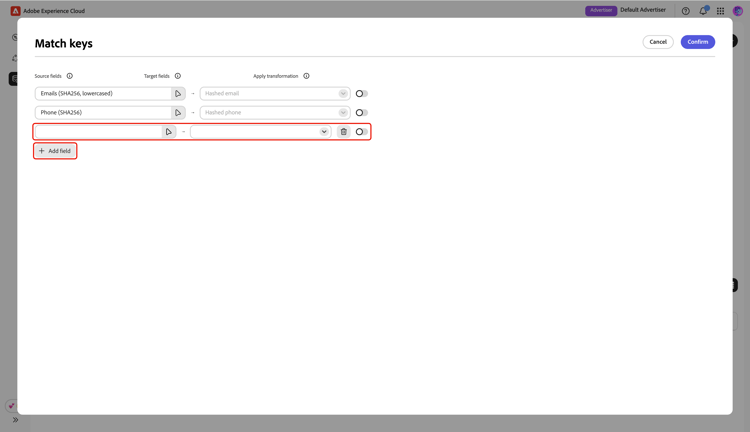Click the Match keys heading
Image resolution: width=750 pixels, height=432 pixels.
pyautogui.click(x=64, y=44)
